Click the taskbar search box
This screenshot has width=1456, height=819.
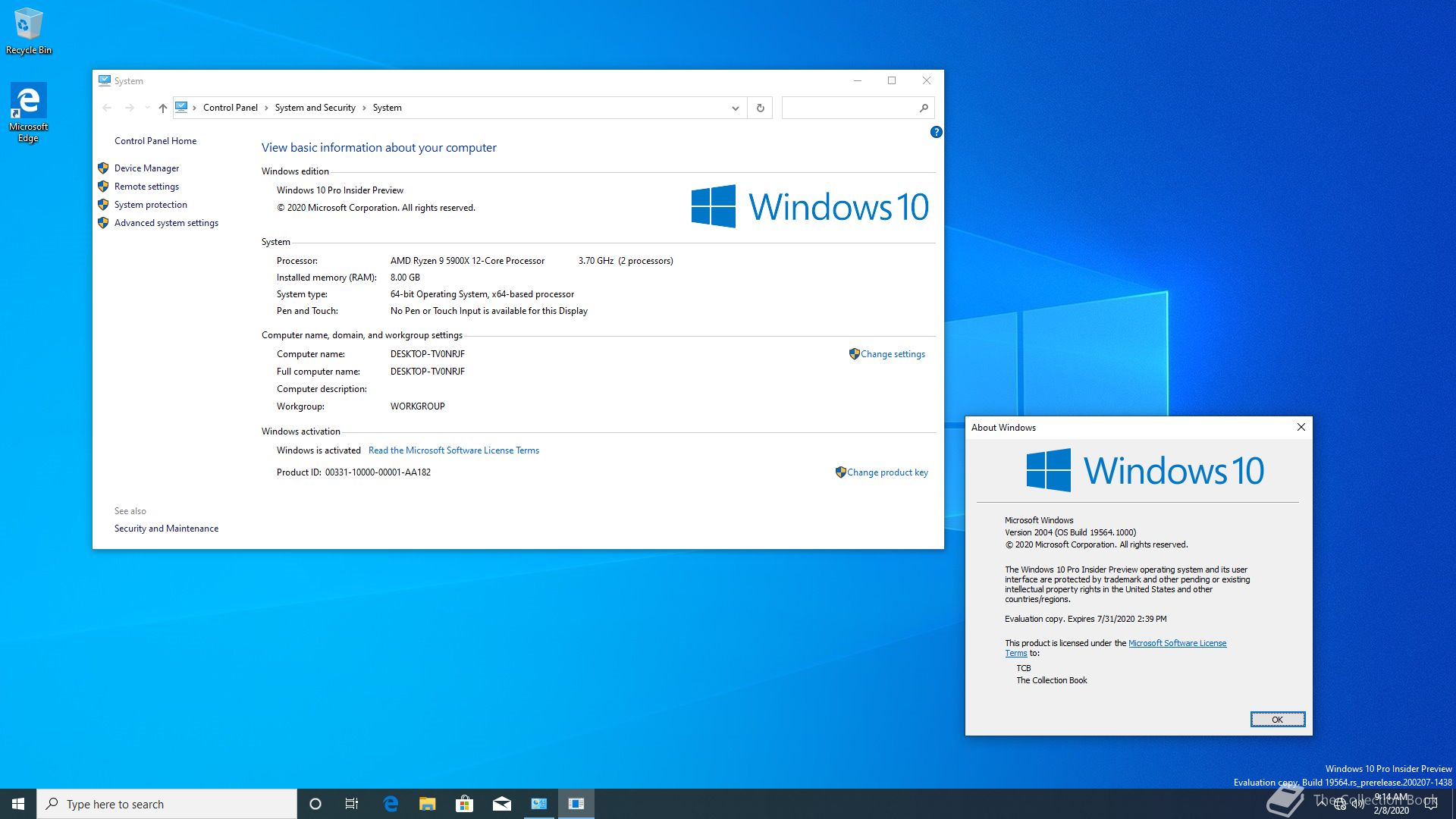point(167,804)
